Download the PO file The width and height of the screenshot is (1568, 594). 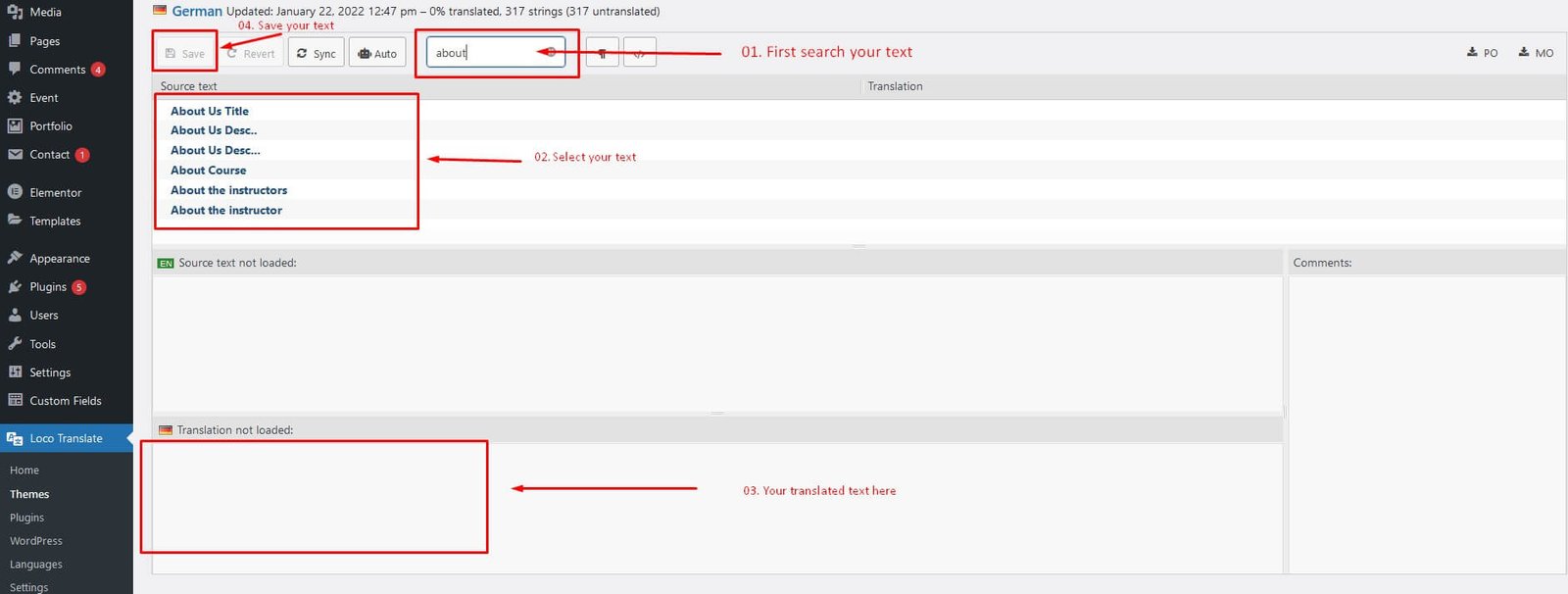click(1482, 53)
